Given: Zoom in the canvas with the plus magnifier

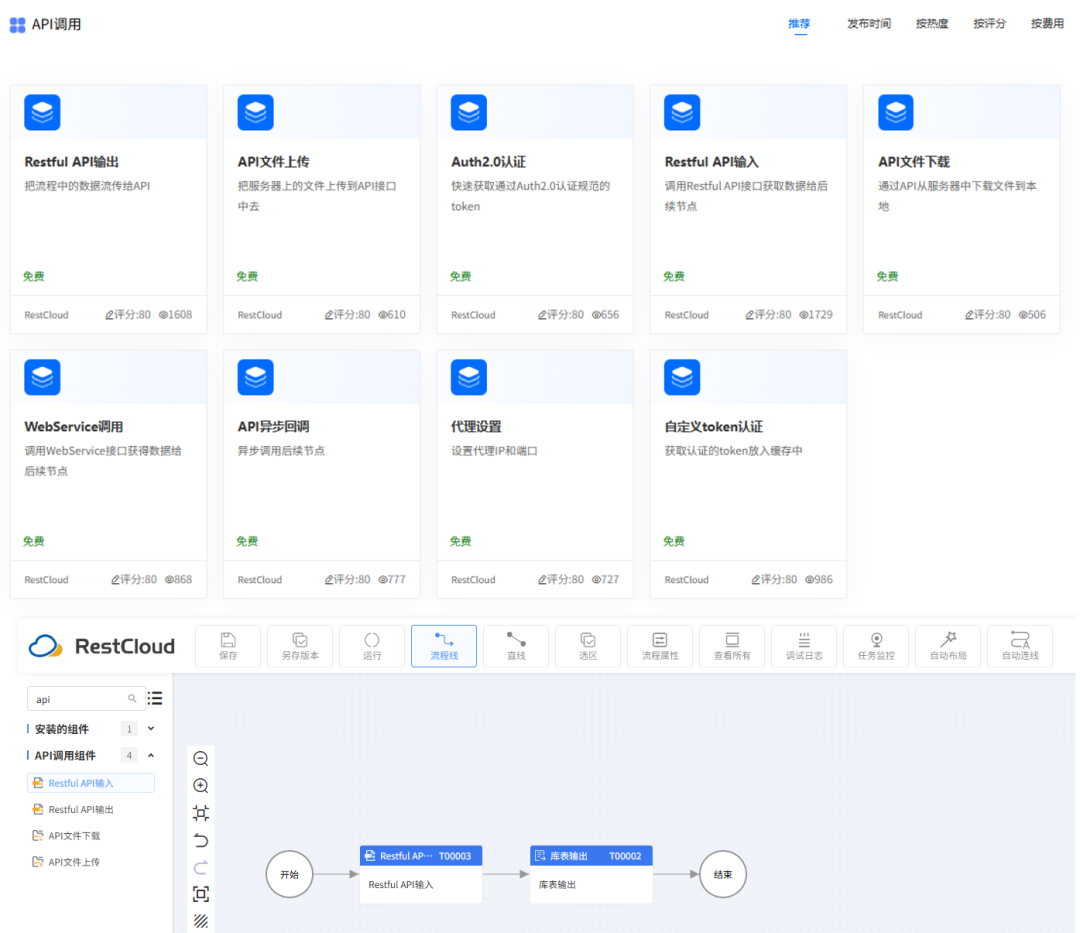Looking at the screenshot, I should point(201,786).
